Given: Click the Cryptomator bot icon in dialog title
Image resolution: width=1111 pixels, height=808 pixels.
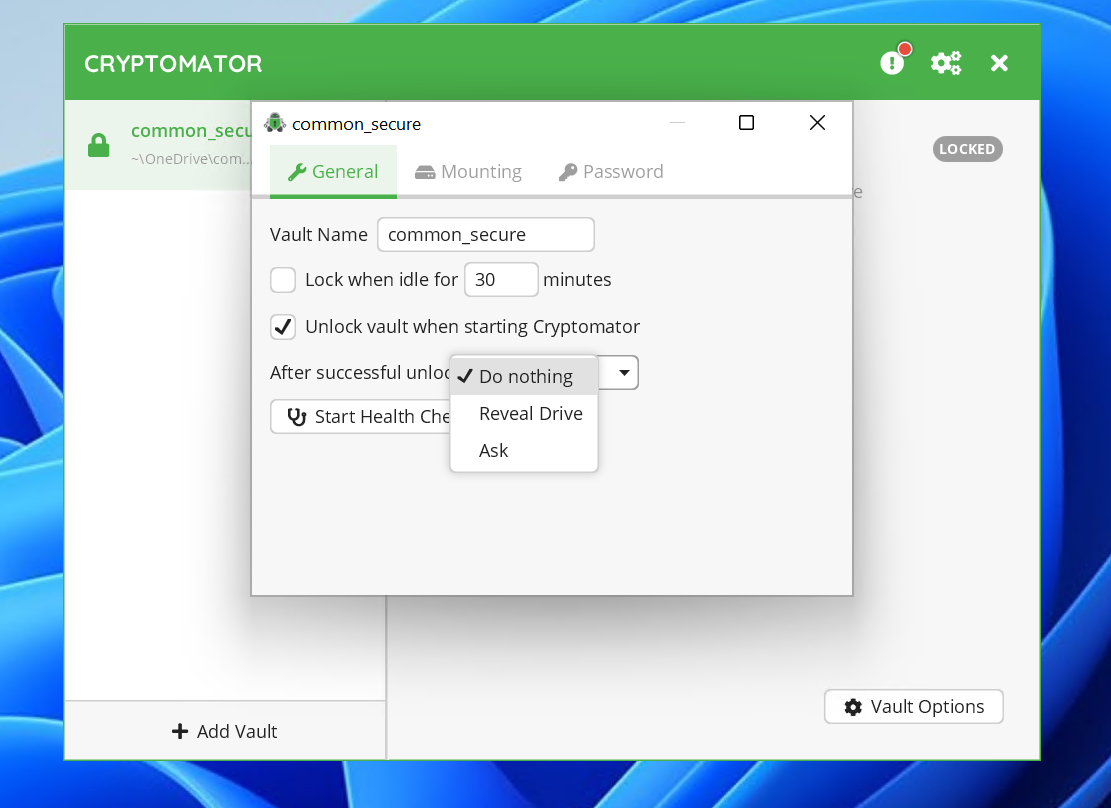Looking at the screenshot, I should coord(274,123).
